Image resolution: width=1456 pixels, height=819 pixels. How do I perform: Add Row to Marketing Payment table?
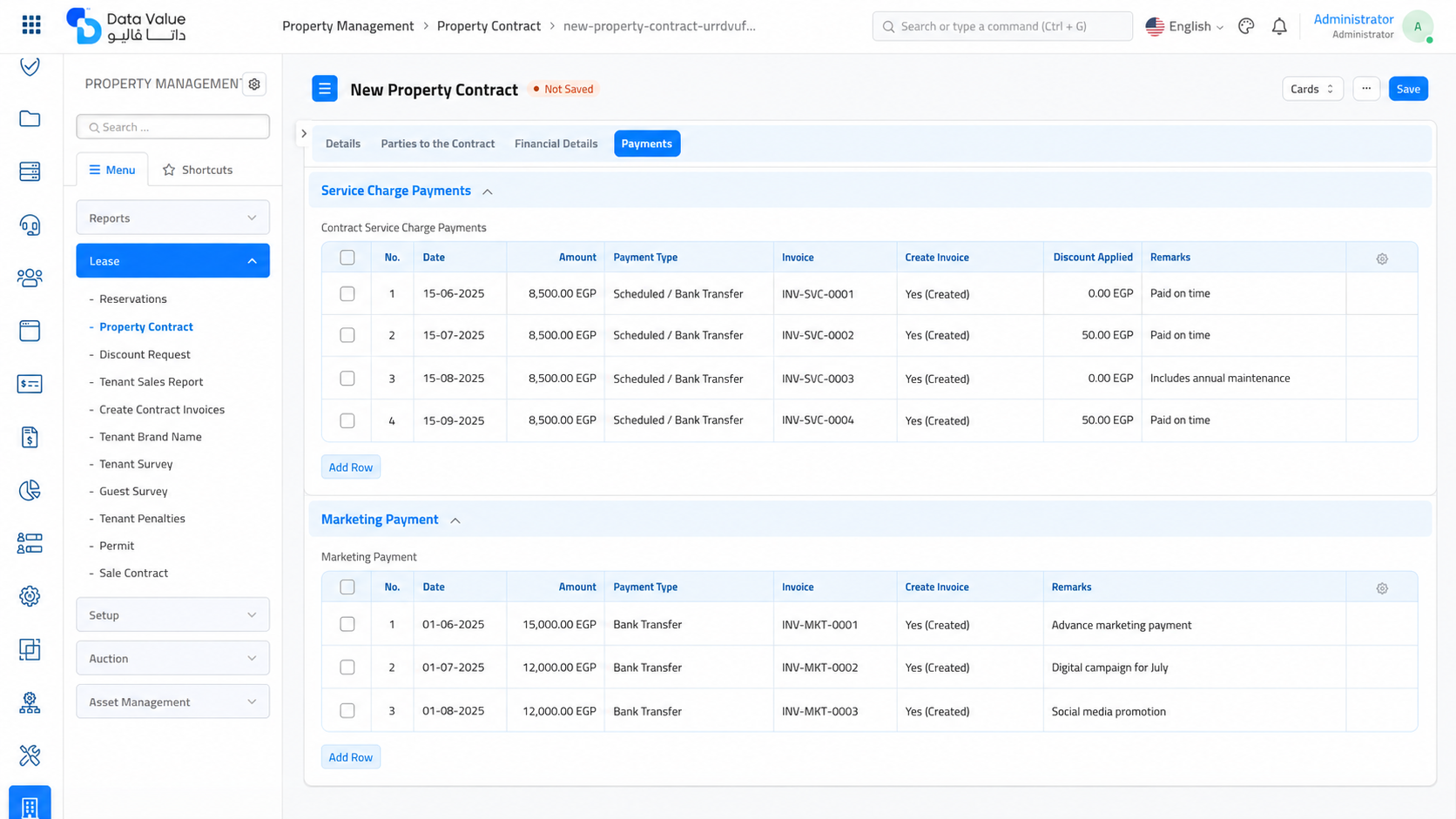351,757
